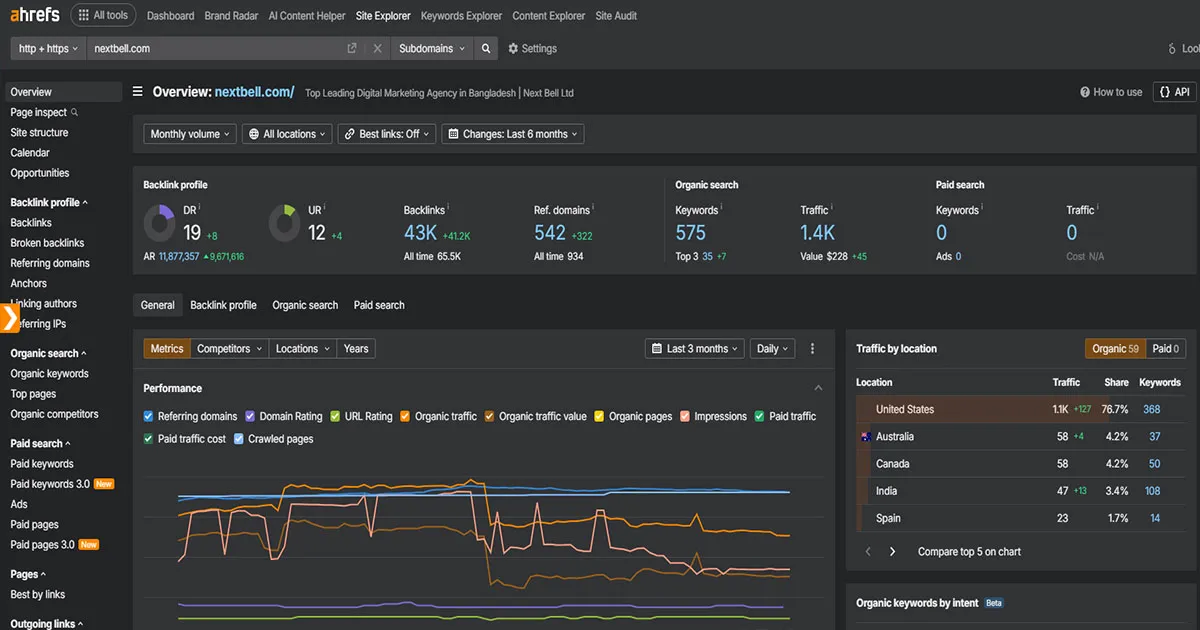Toggle Referring domains checkbox
1200x630 pixels.
coord(148,416)
